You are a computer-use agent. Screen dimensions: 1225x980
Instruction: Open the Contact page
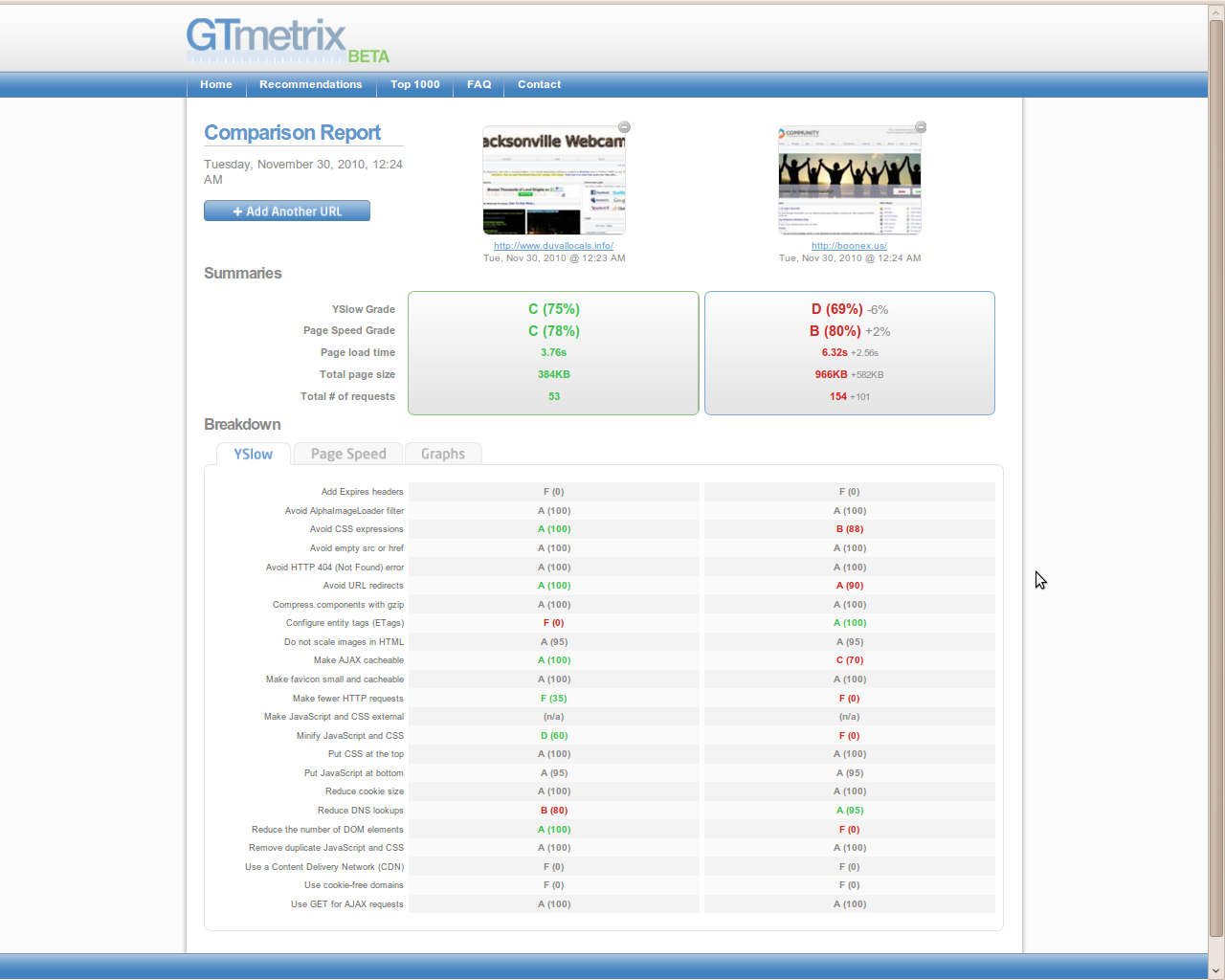pyautogui.click(x=540, y=84)
